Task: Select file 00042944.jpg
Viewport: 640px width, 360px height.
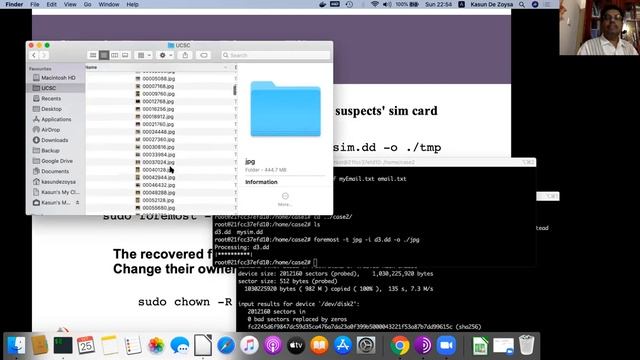Action: click(x=158, y=178)
